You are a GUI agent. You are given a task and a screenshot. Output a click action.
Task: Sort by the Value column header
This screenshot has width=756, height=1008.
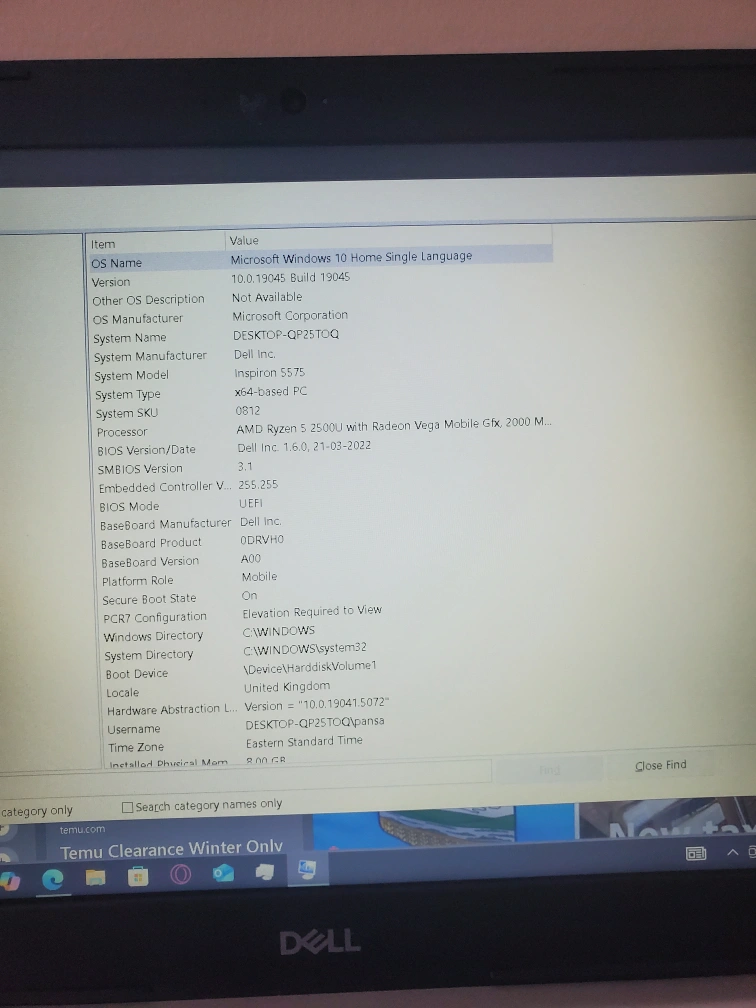click(388, 240)
